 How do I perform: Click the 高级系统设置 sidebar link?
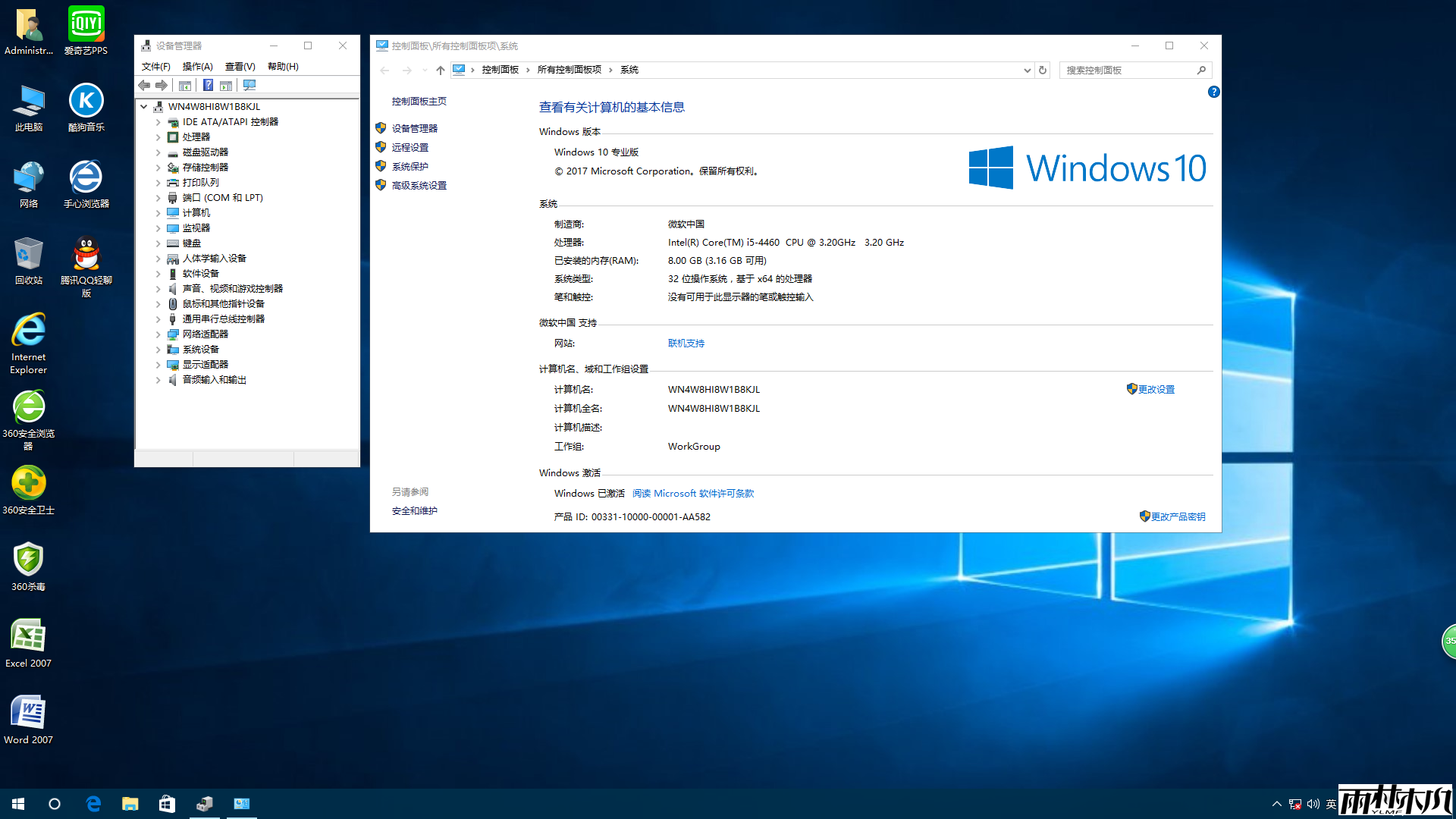419,186
